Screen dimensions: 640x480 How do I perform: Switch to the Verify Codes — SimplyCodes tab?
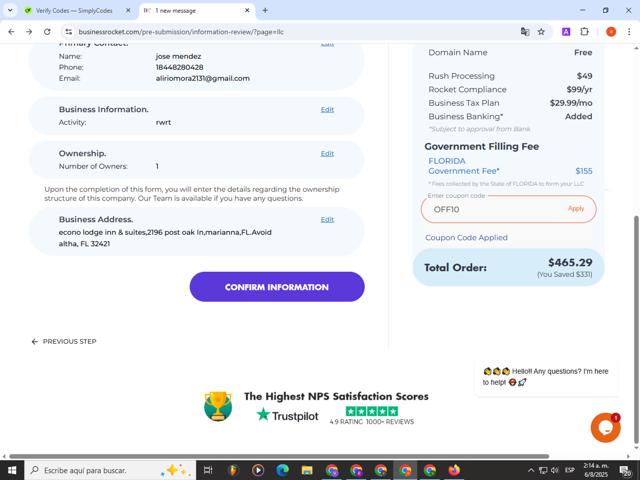click(x=74, y=11)
